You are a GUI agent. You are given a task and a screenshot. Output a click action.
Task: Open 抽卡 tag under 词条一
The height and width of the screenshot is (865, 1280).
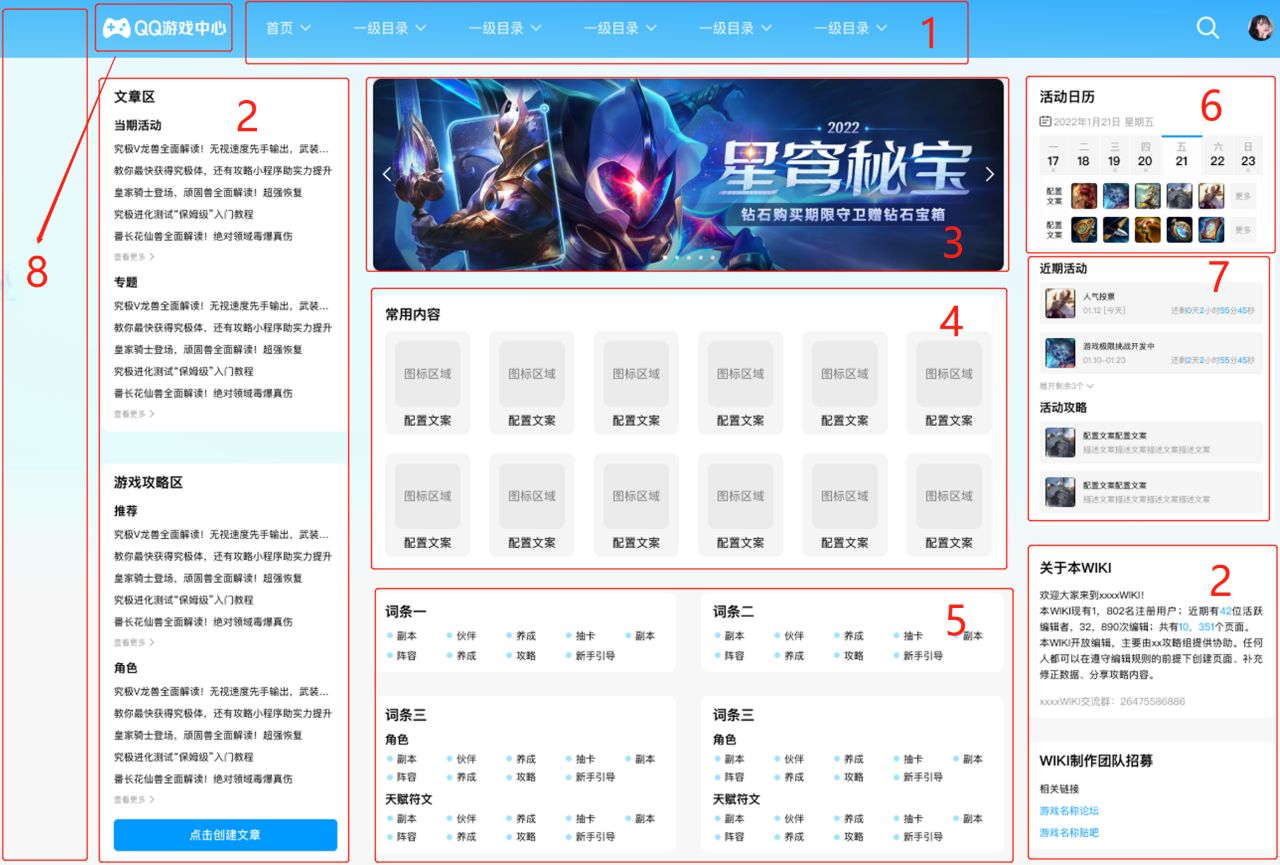586,636
